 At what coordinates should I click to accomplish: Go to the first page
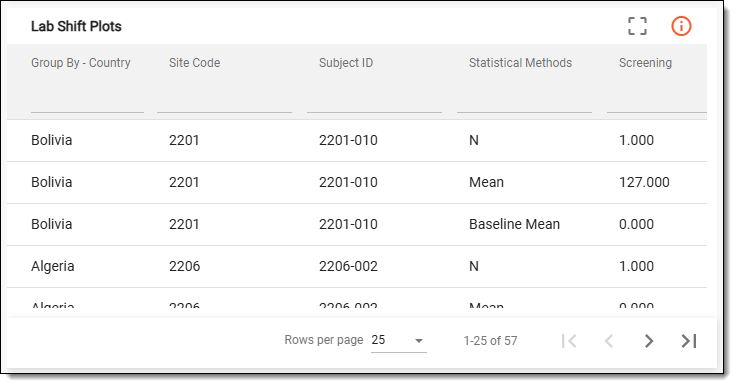[569, 341]
